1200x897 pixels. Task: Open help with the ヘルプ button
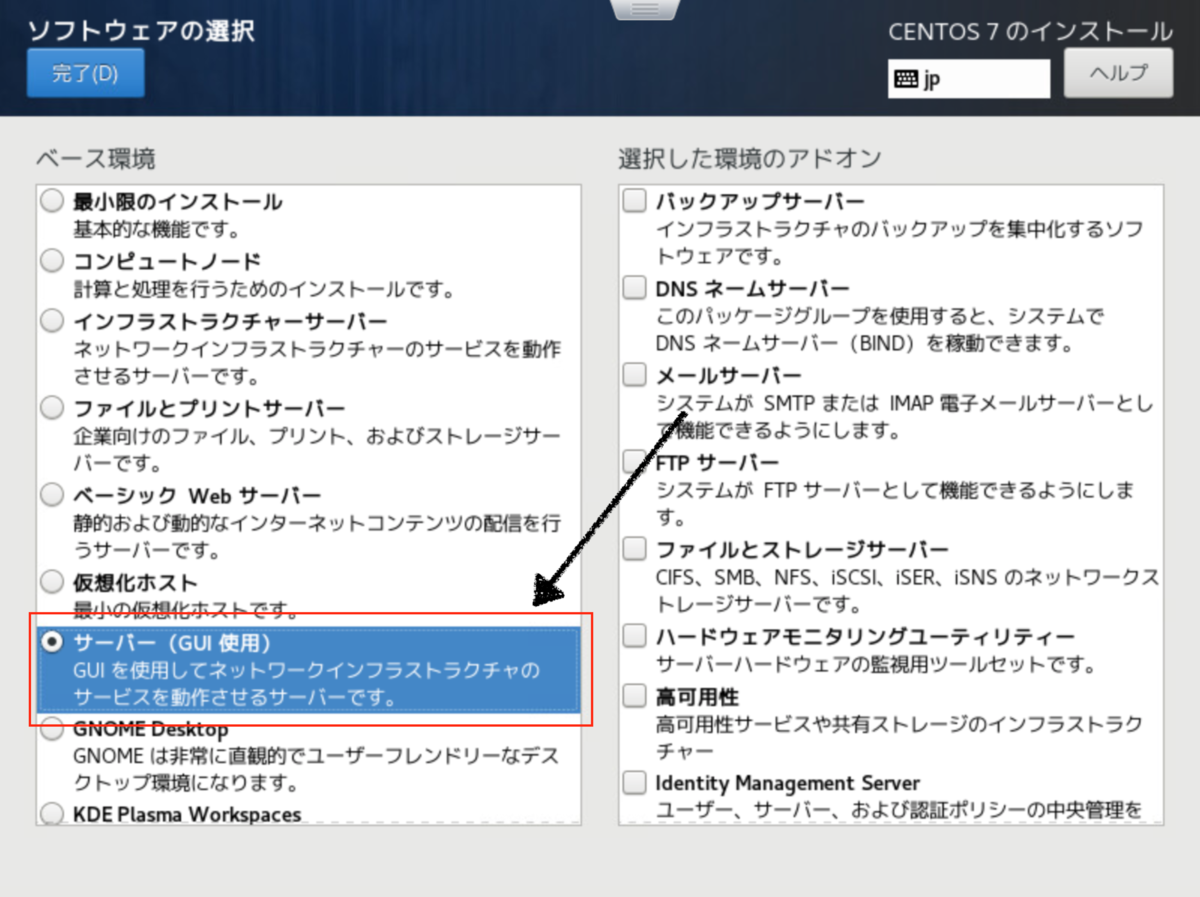click(x=1118, y=73)
